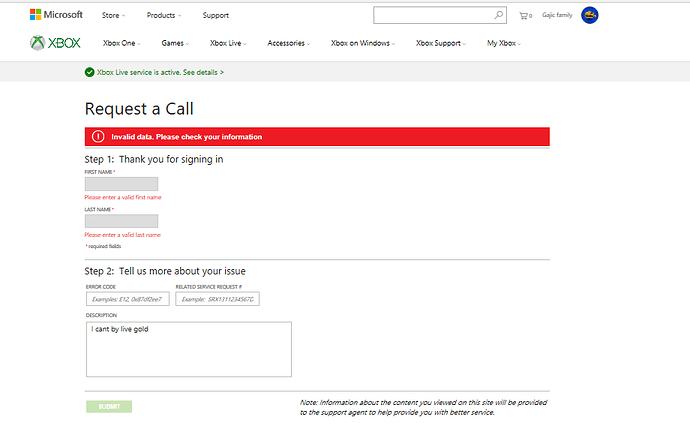Expand the Xbox Live menu
Image resolution: width=690 pixels, height=435 pixels.
pos(228,43)
